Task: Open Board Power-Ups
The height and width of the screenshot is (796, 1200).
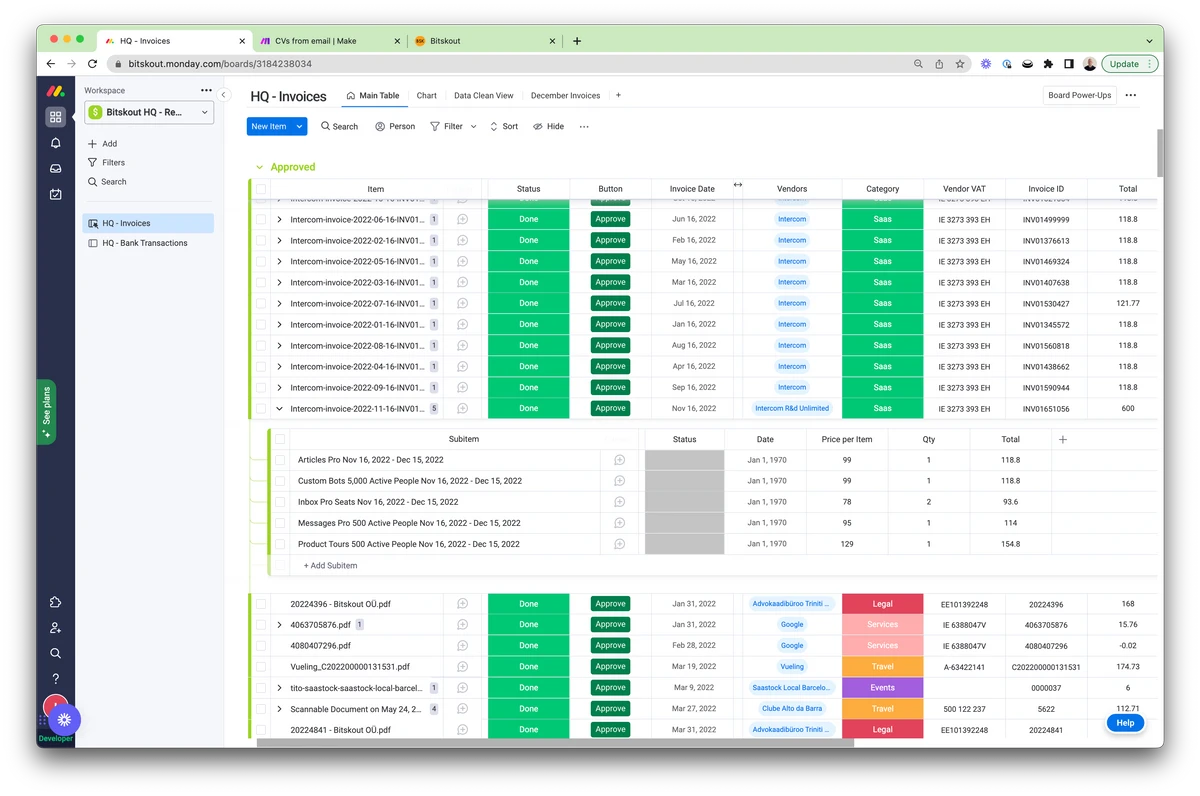Action: tap(1079, 95)
